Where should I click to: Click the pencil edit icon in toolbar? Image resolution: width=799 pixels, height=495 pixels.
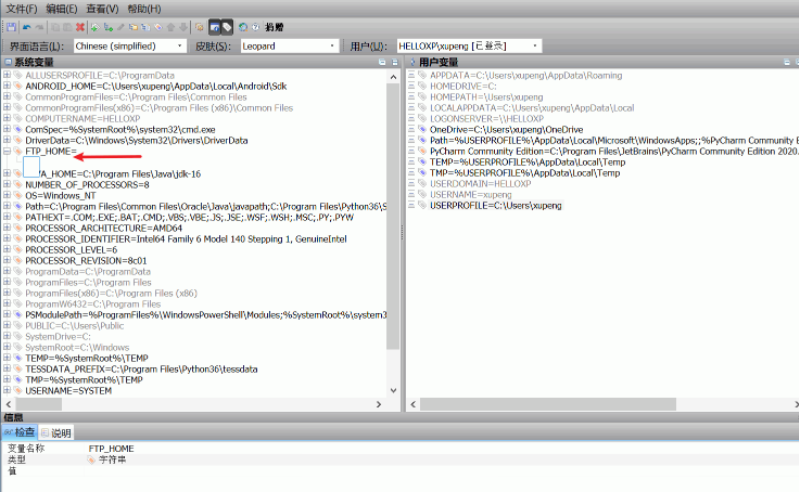(x=120, y=27)
